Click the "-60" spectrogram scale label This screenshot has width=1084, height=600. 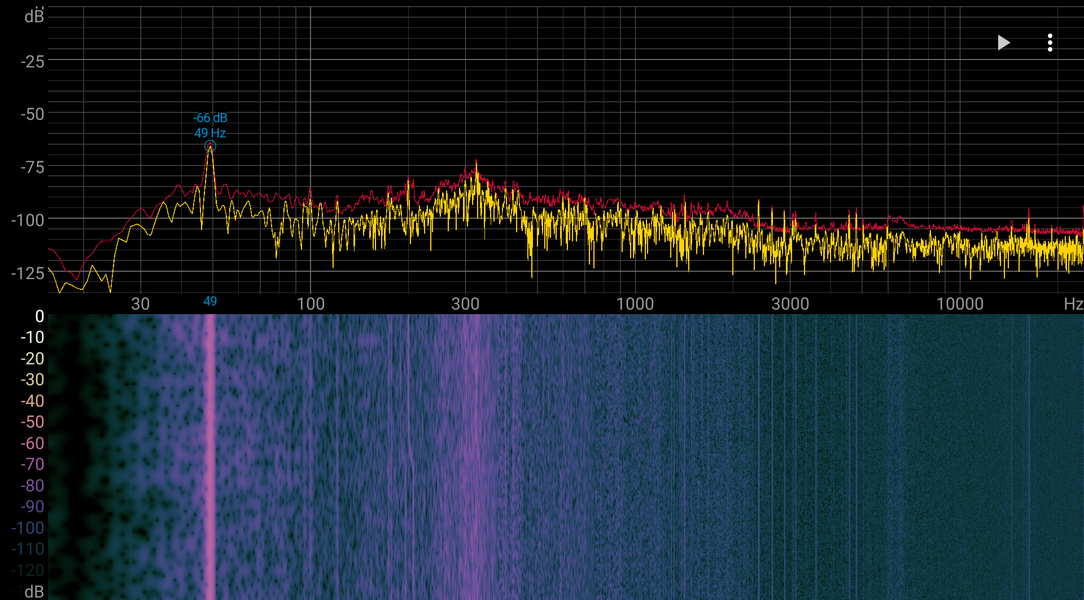click(32, 443)
